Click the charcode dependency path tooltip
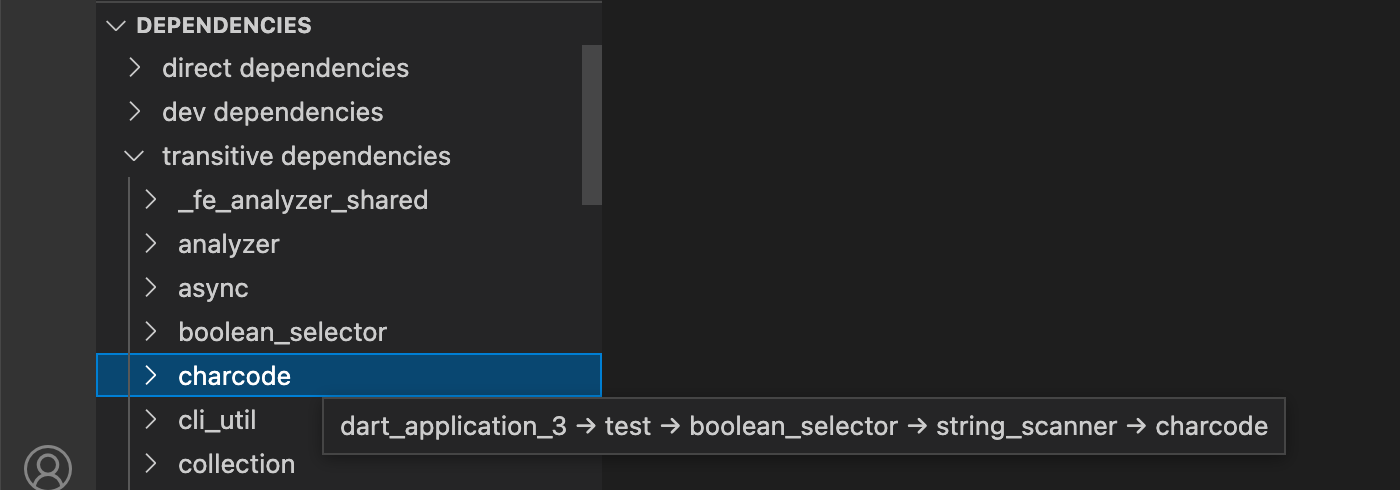Viewport: 1400px width, 490px height. (x=804, y=427)
